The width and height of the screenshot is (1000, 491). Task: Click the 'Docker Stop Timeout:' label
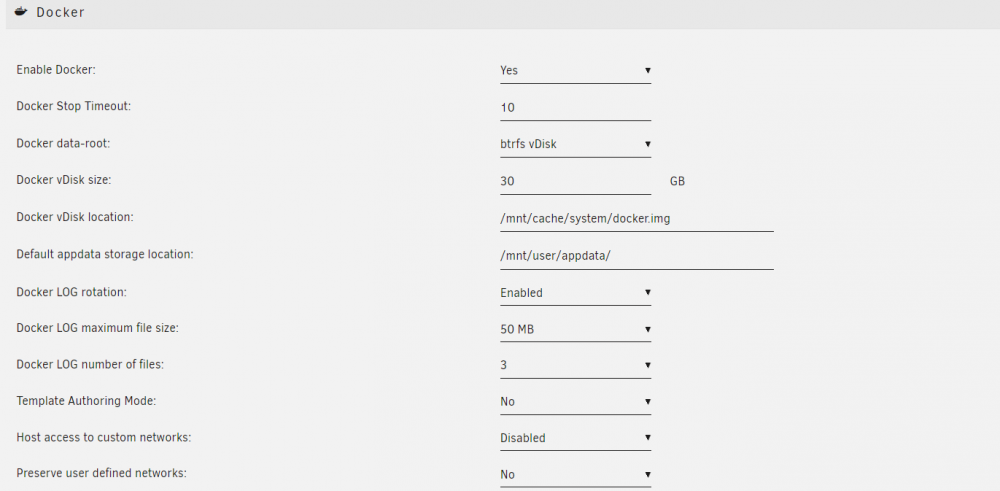[x=73, y=106]
